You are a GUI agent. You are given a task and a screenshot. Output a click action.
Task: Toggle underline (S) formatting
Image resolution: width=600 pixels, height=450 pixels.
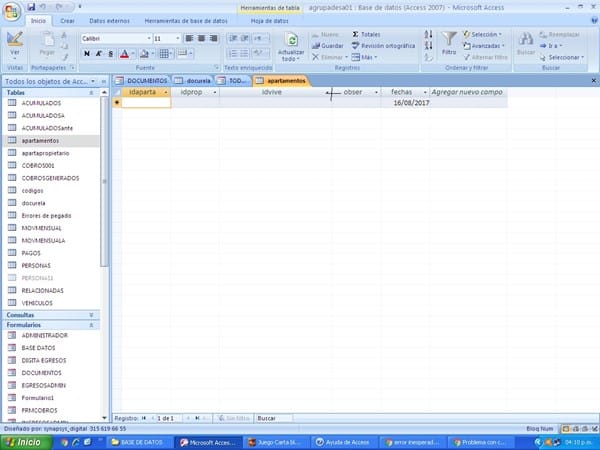click(x=111, y=54)
